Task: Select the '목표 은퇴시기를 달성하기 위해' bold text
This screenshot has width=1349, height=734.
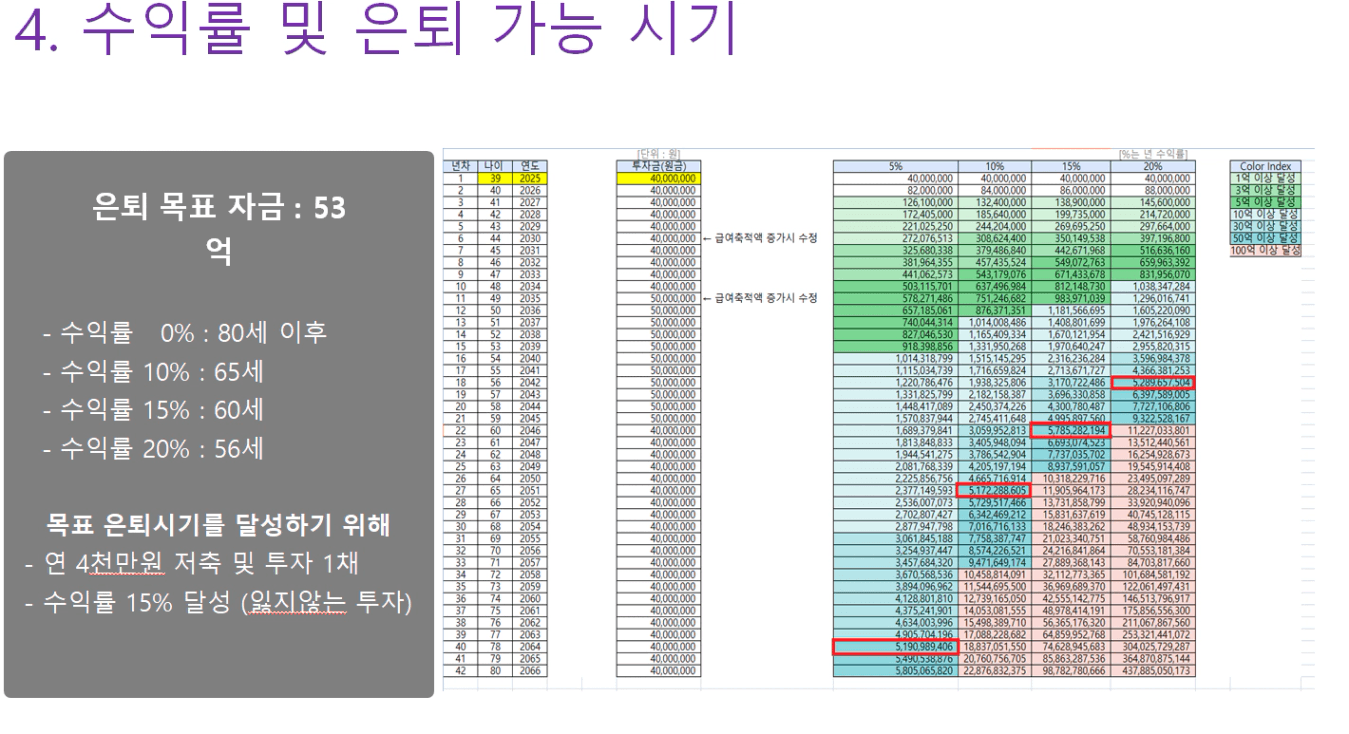Action: coord(218,525)
